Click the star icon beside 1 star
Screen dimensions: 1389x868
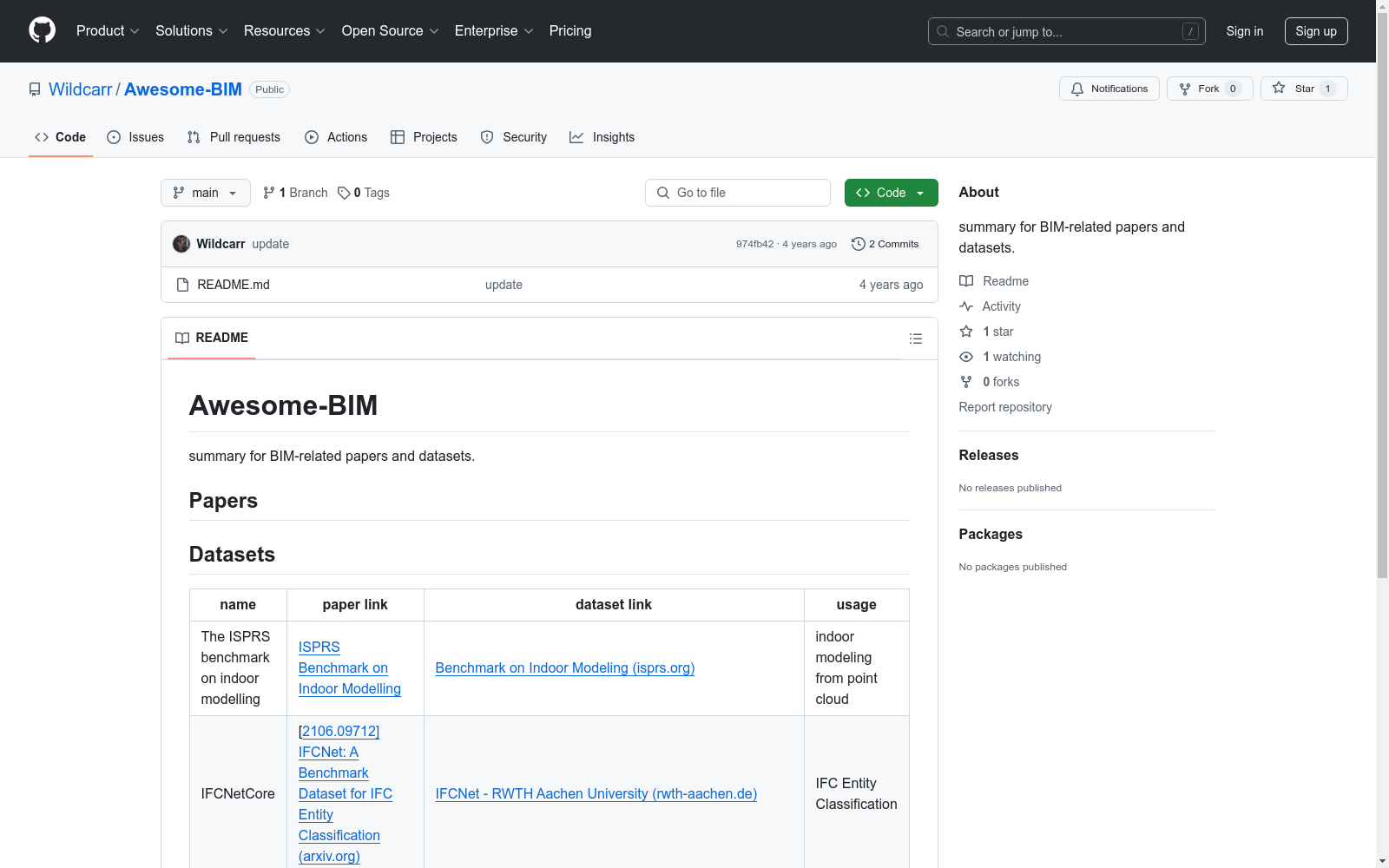click(x=966, y=332)
